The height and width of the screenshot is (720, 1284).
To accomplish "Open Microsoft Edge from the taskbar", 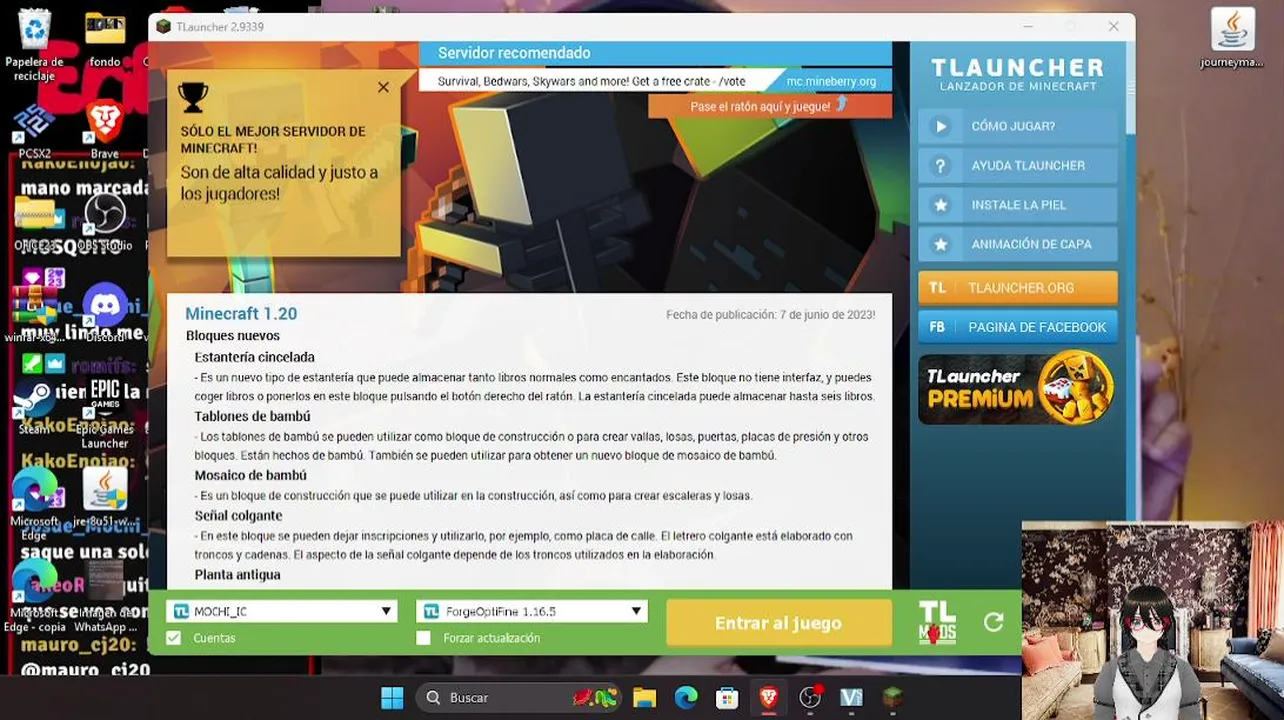I will tap(686, 697).
